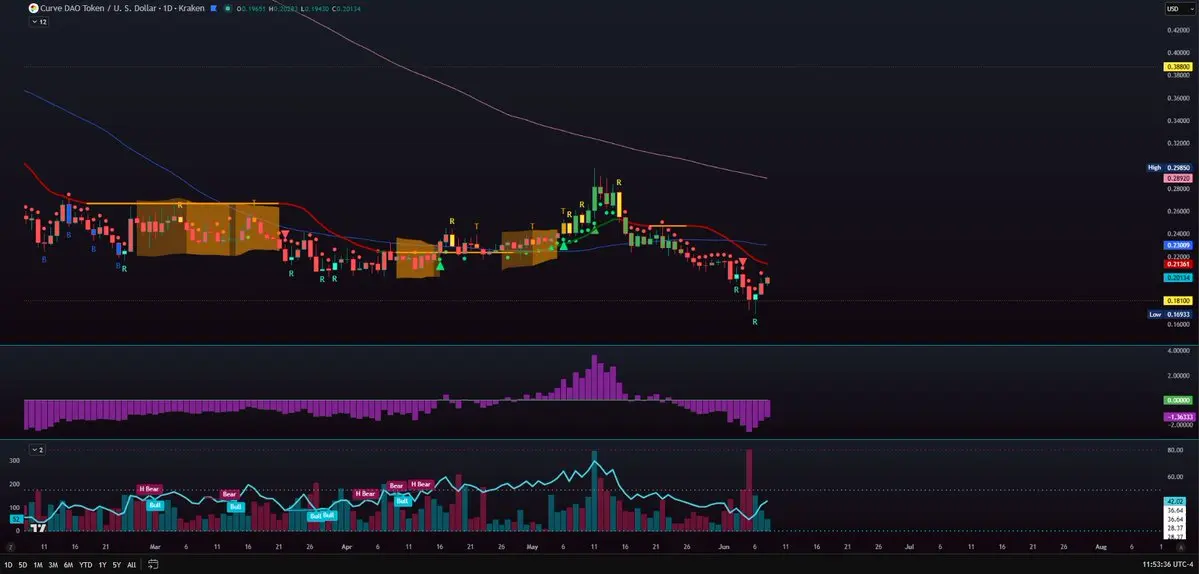The image size is (1199, 574).
Task: Click the May date on time axis
Action: (532, 547)
